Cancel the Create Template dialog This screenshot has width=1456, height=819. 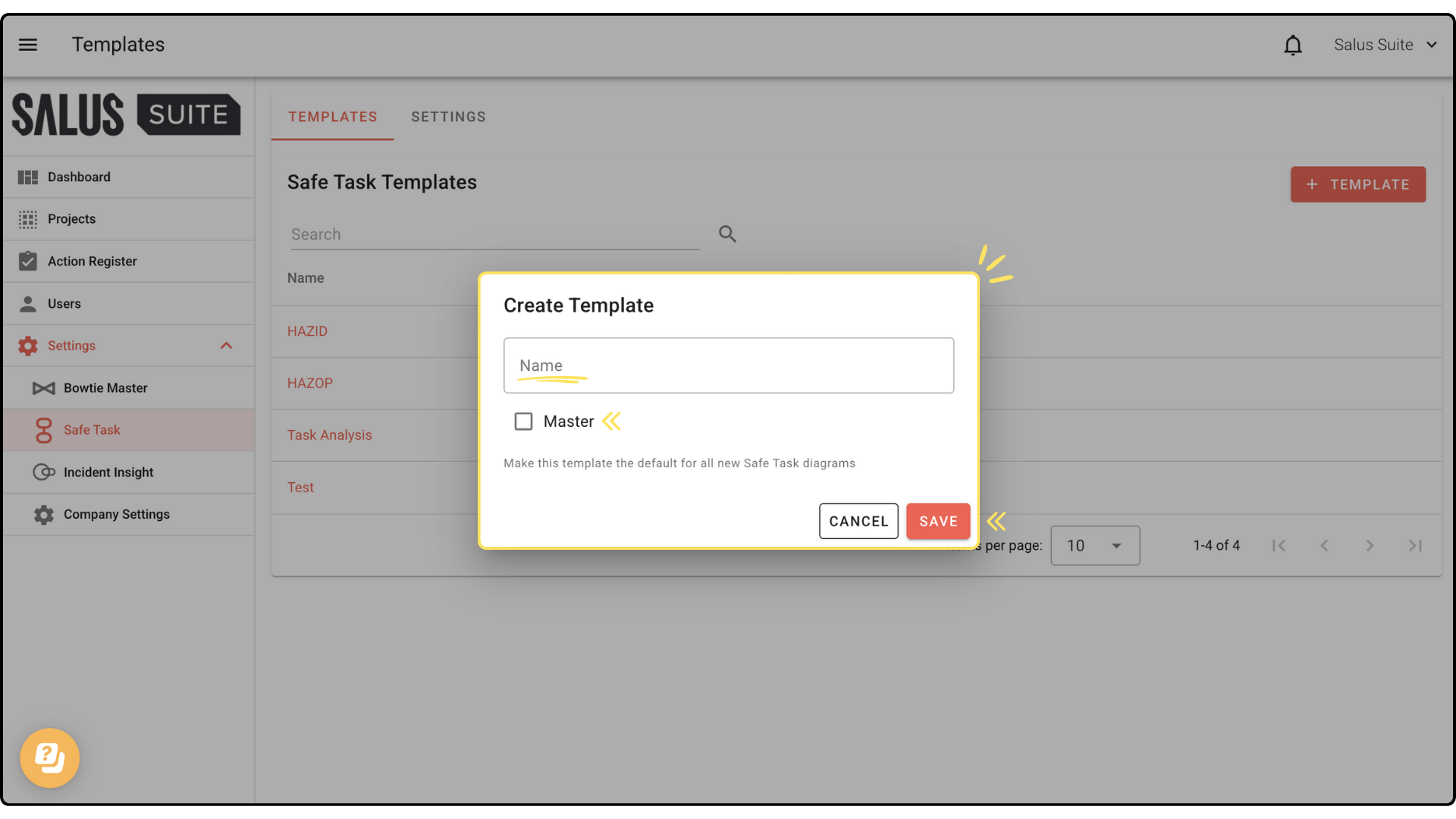point(858,522)
